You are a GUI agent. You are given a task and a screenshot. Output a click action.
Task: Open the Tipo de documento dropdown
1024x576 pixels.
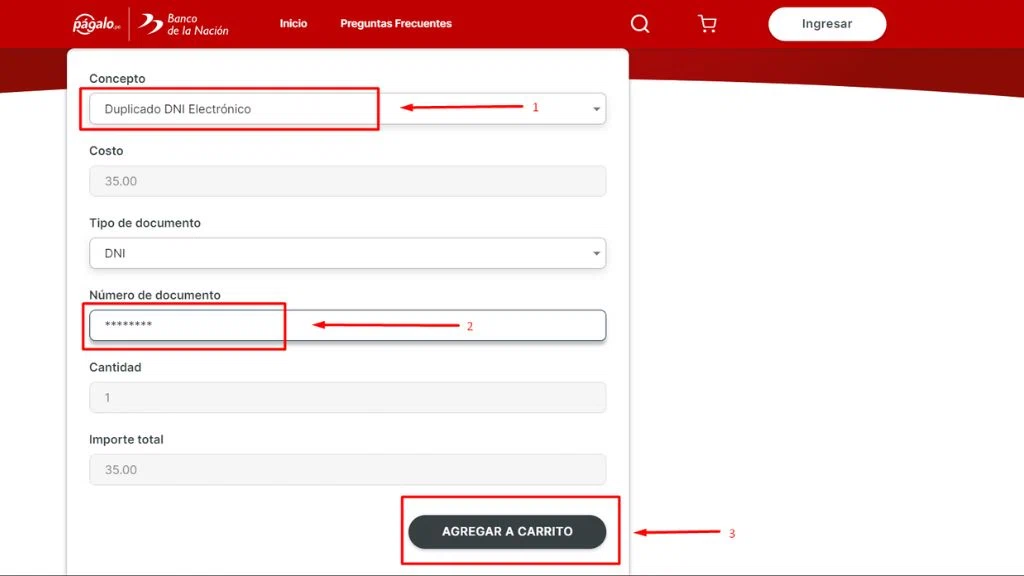pyautogui.click(x=347, y=253)
